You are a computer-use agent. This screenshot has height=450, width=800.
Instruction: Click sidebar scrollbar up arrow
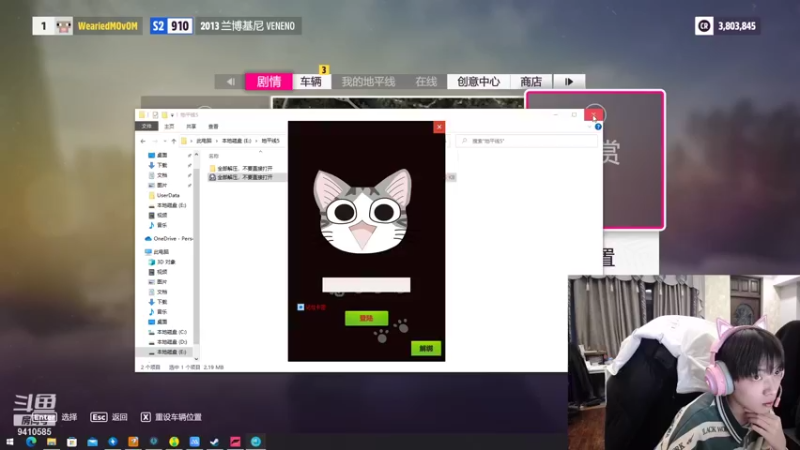click(x=196, y=155)
